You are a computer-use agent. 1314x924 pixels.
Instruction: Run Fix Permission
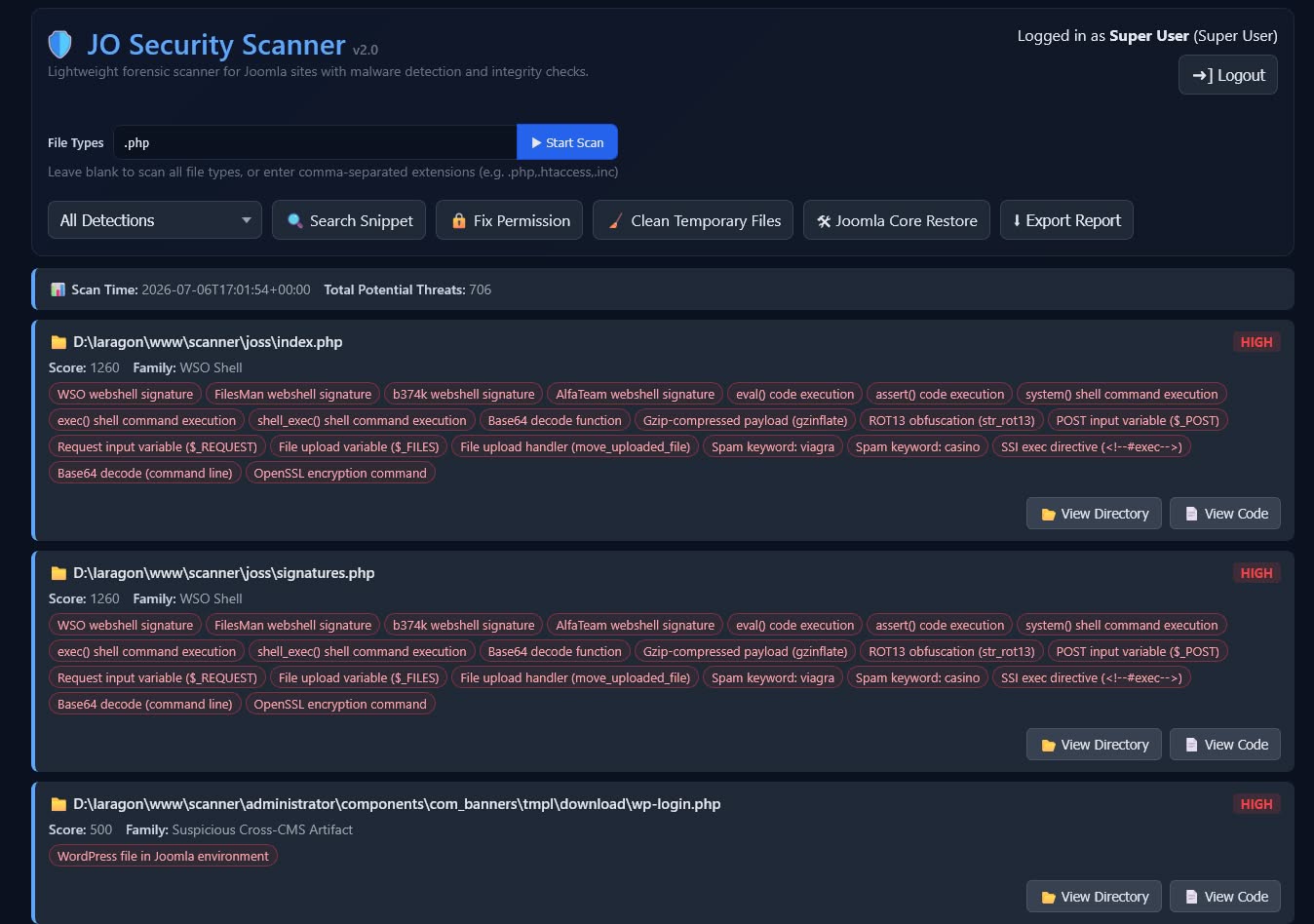[510, 220]
